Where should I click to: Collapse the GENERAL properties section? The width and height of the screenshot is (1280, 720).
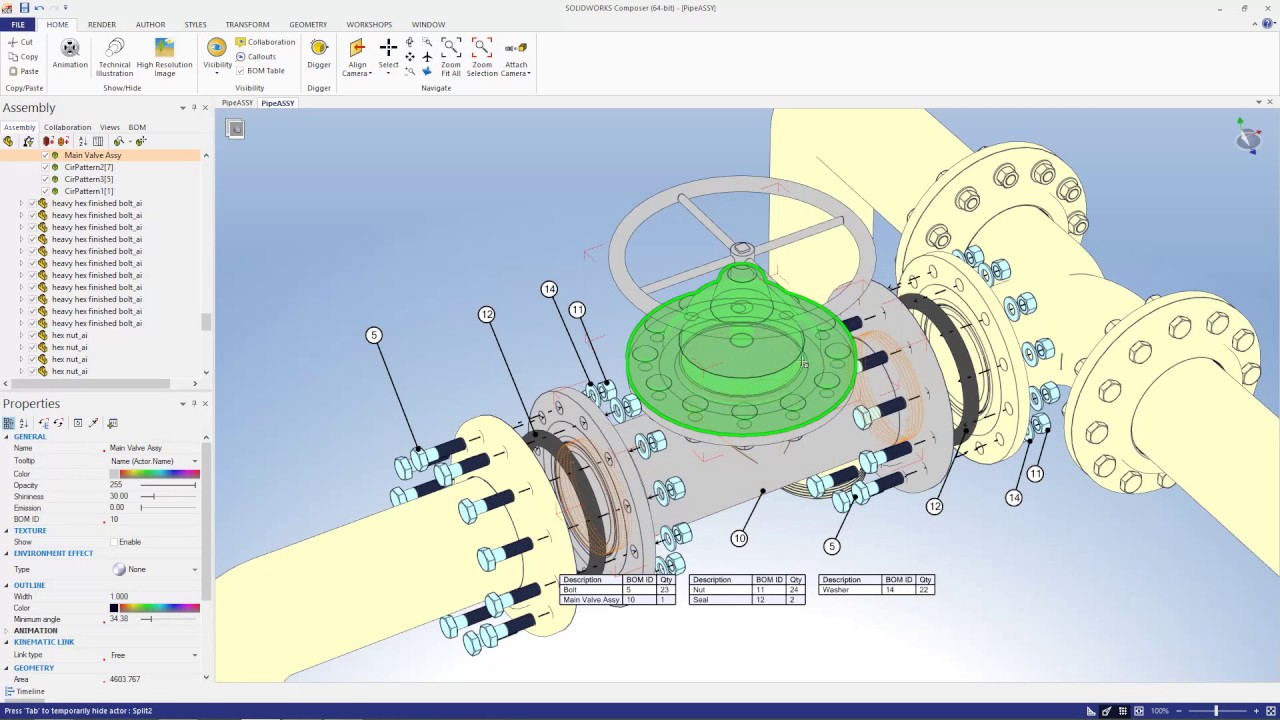click(7, 437)
